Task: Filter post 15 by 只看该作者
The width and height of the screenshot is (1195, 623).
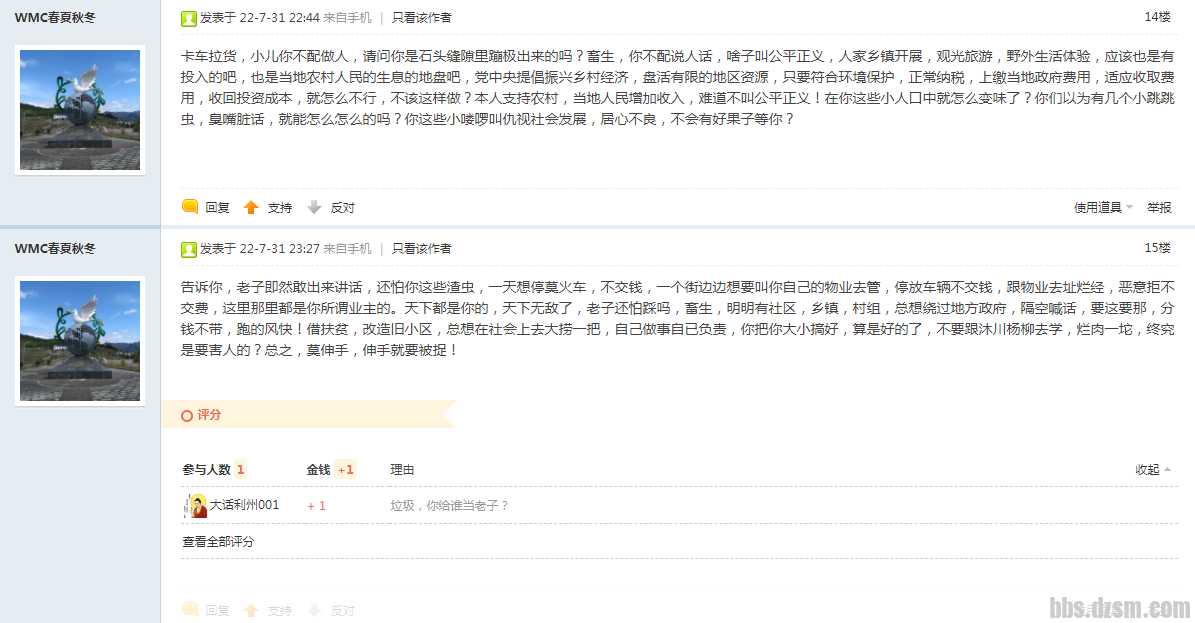Action: [x=421, y=249]
